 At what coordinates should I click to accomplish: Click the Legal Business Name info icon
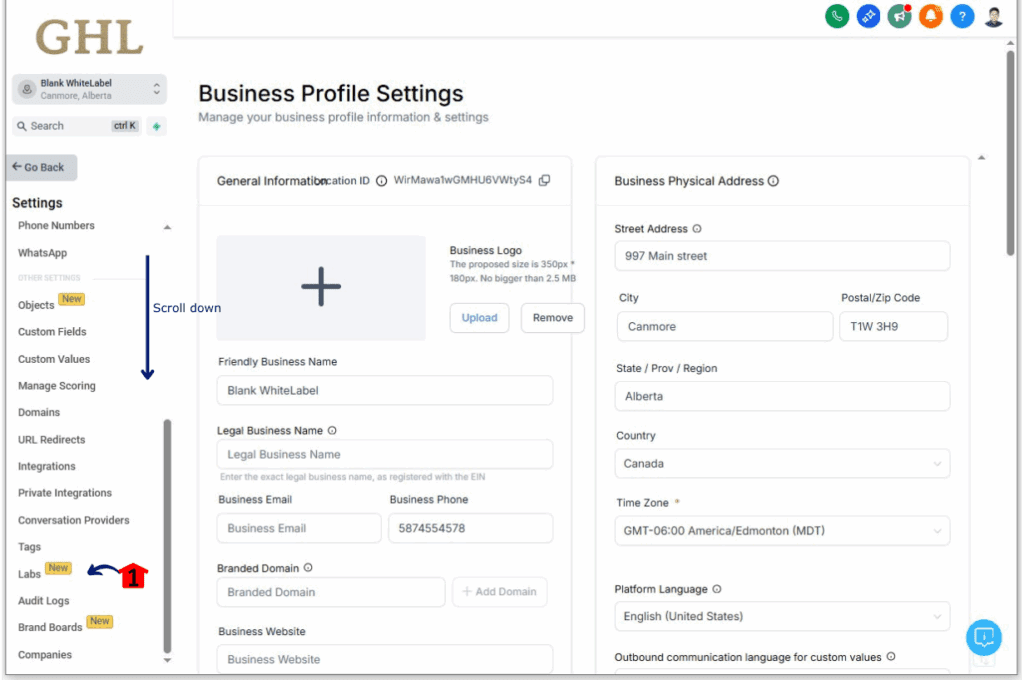tap(332, 431)
